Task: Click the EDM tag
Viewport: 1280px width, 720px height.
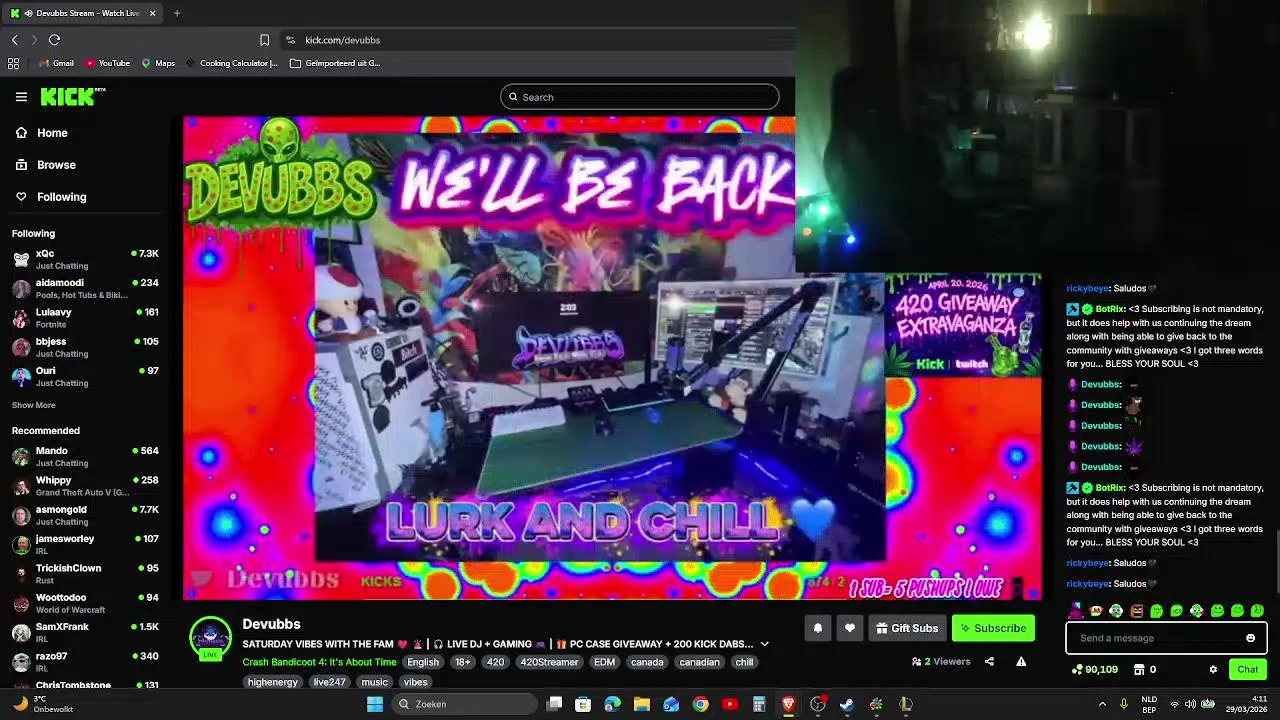Action: (604, 662)
